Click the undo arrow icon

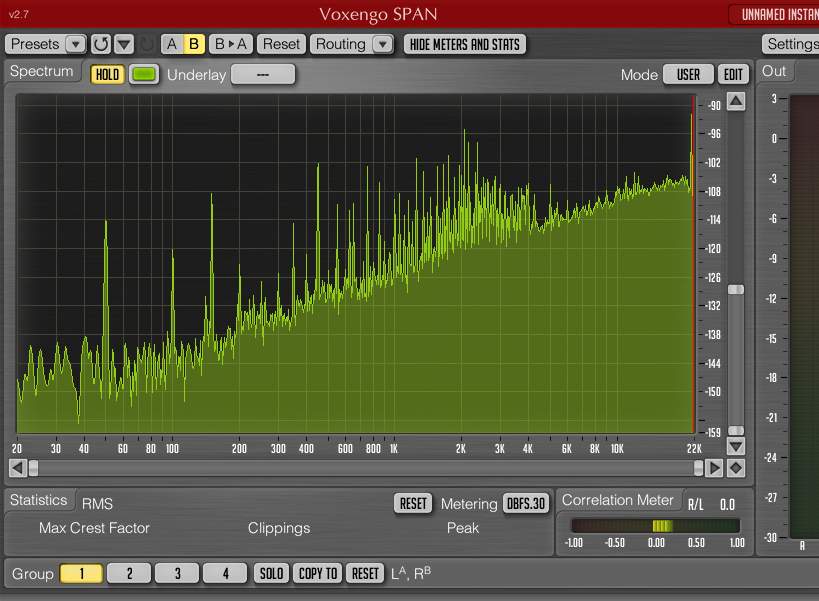click(101, 44)
